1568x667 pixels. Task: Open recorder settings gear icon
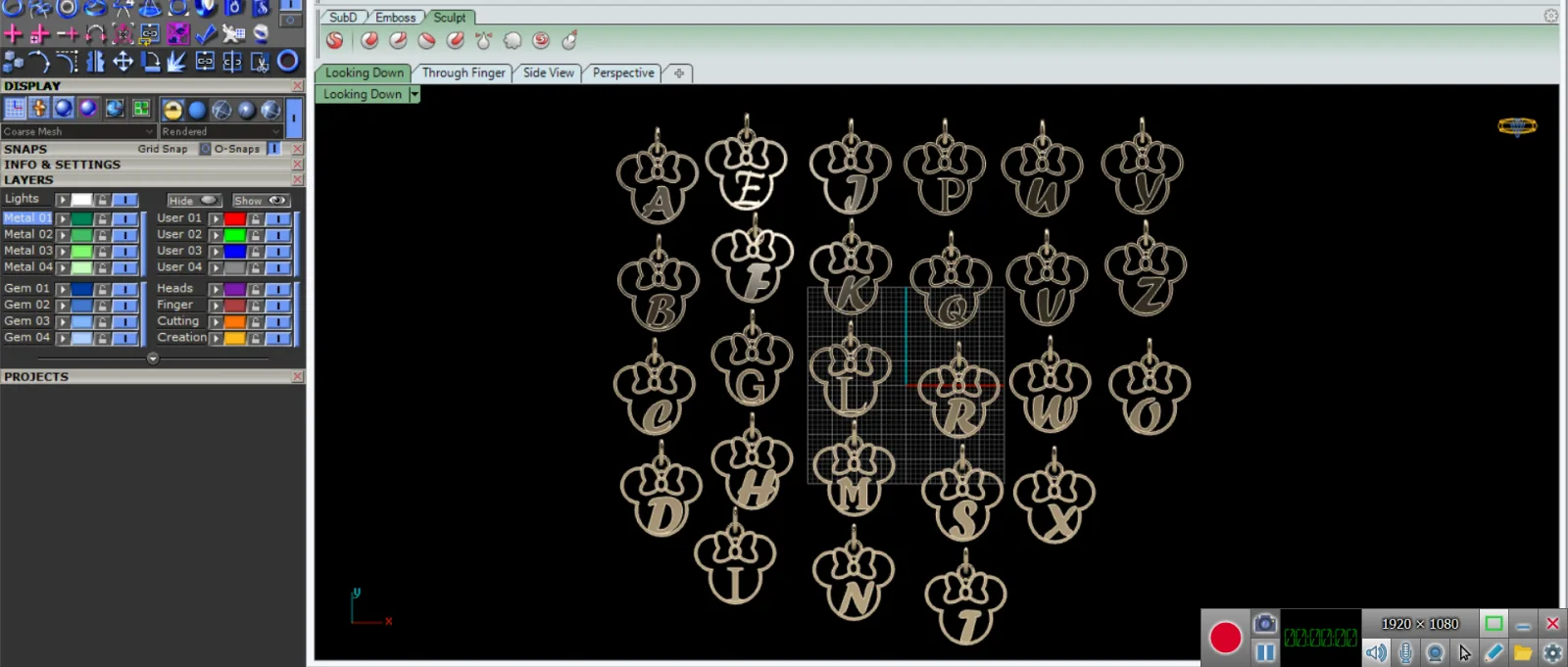tap(1552, 652)
